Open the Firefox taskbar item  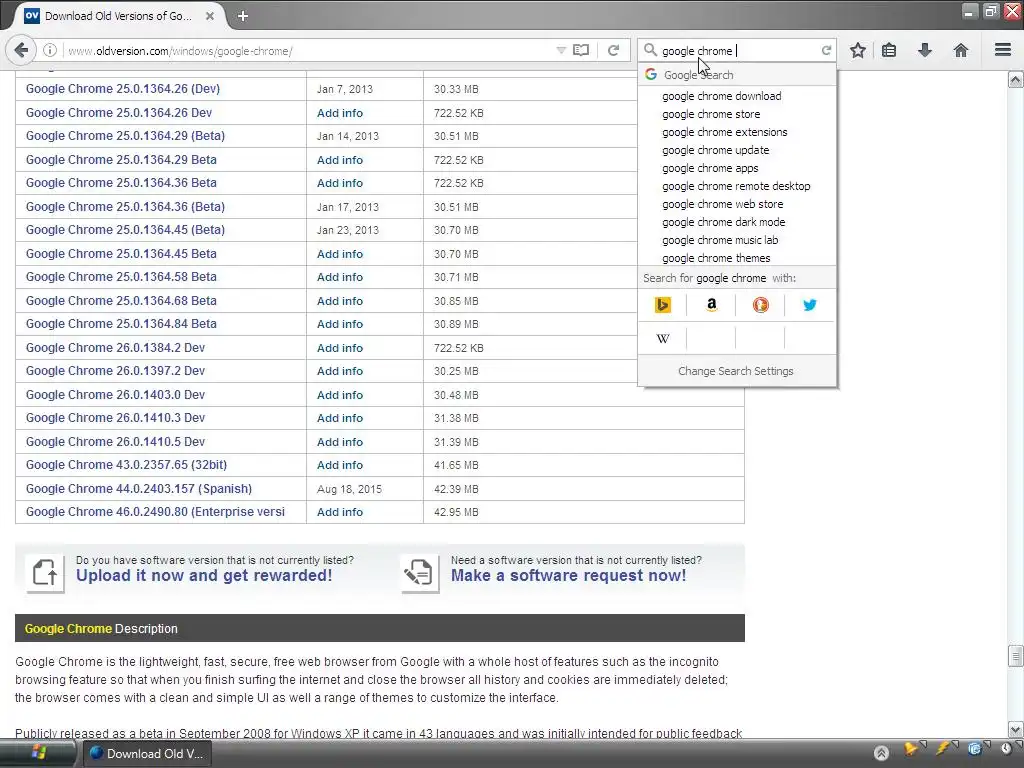tap(148, 753)
